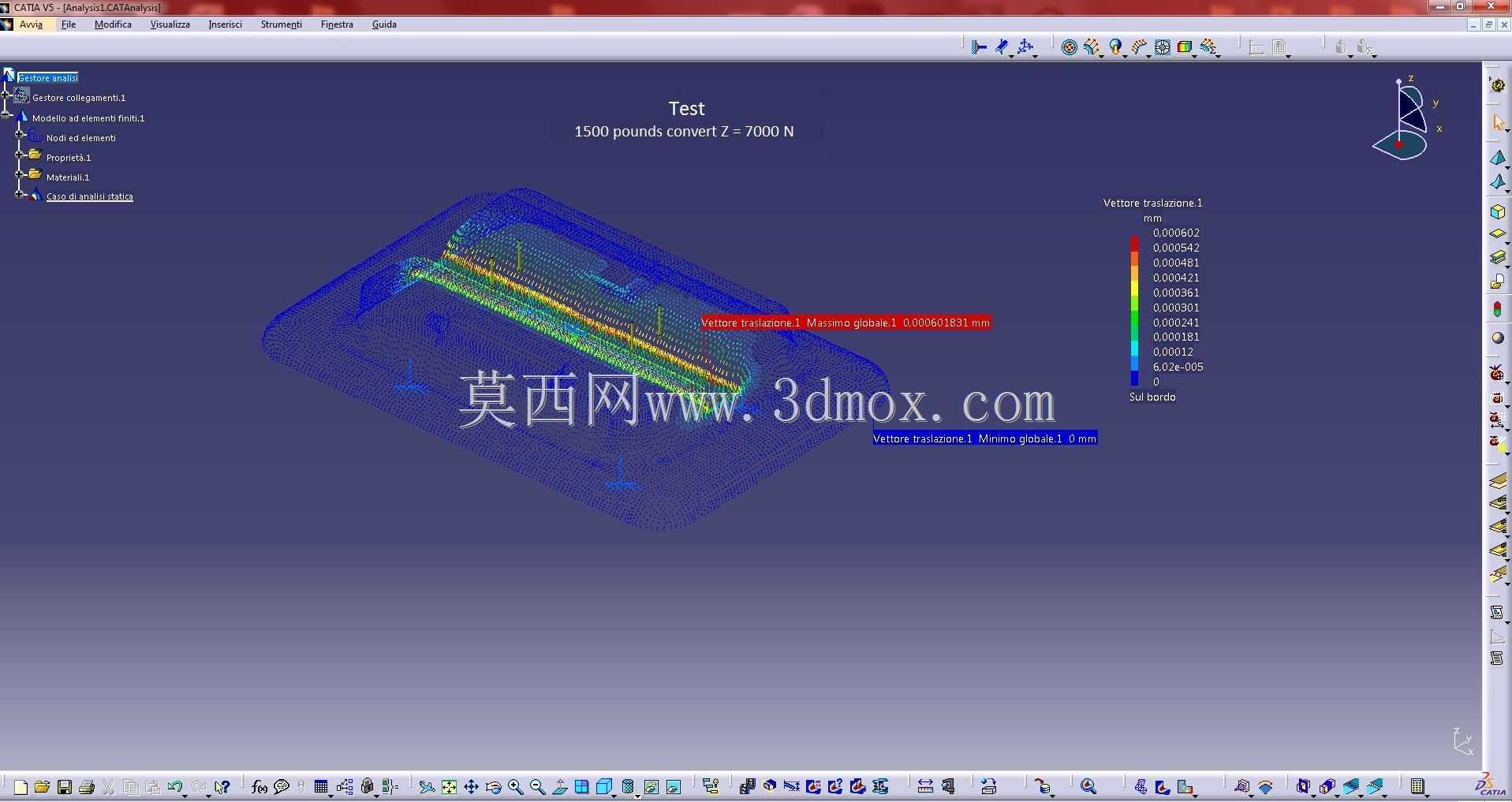Click the 1500 pounds convert annotation
This screenshot has width=1512, height=802.
(x=684, y=131)
